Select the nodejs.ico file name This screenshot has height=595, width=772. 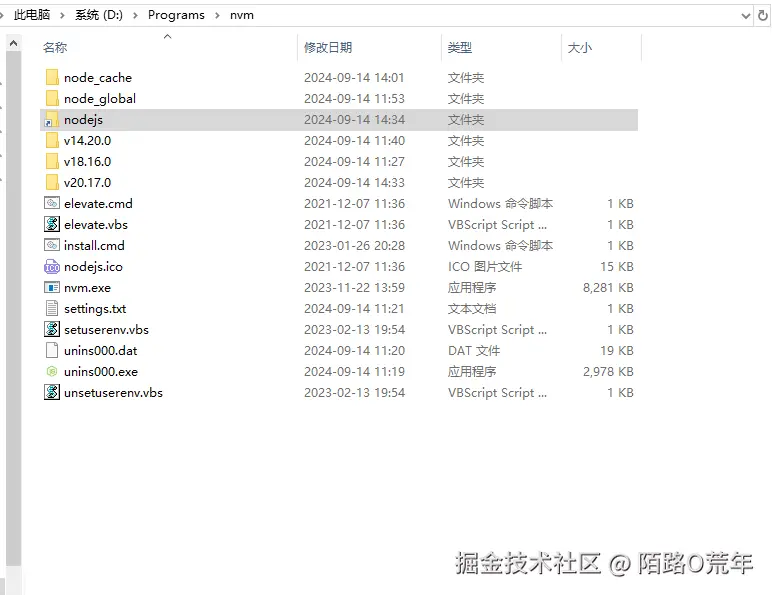click(x=93, y=267)
